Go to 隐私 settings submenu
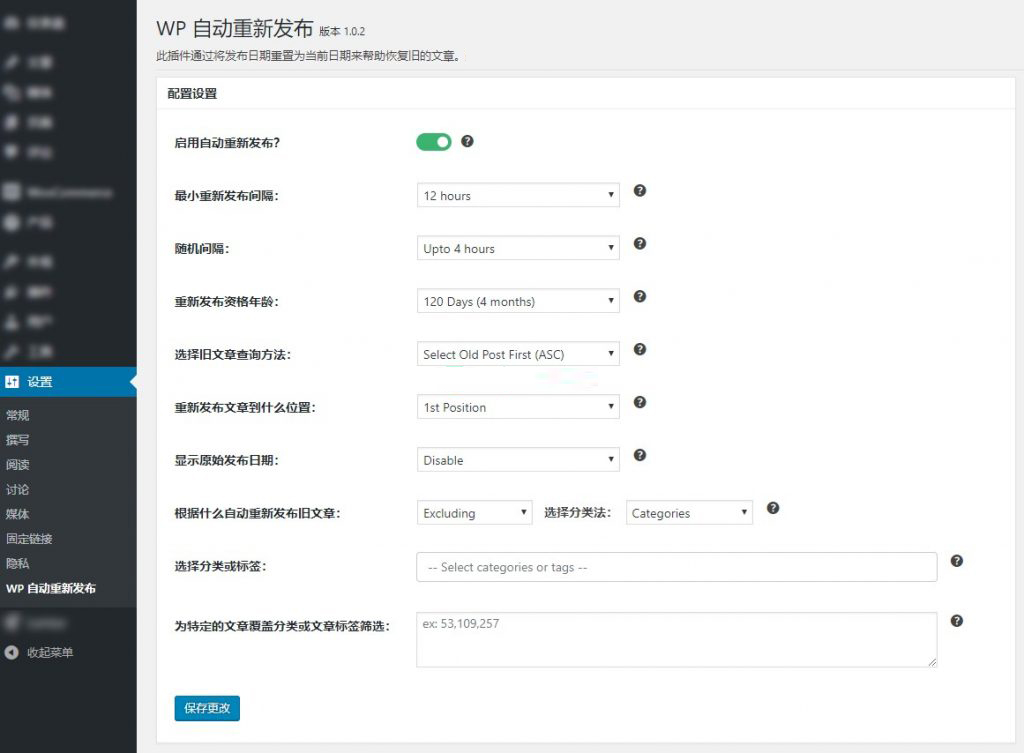The height and width of the screenshot is (753, 1024). tap(18, 564)
